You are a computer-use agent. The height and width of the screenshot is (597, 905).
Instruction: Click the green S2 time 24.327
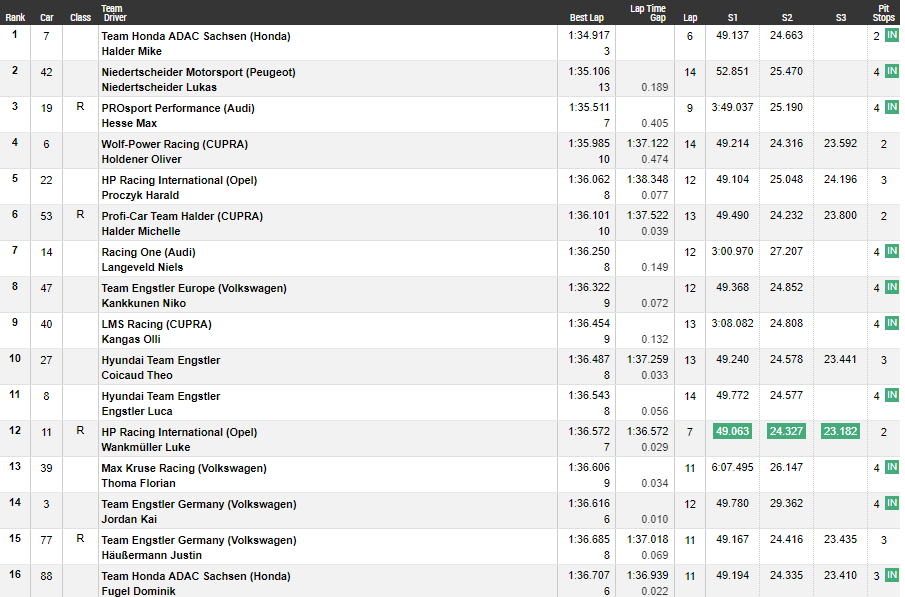786,431
